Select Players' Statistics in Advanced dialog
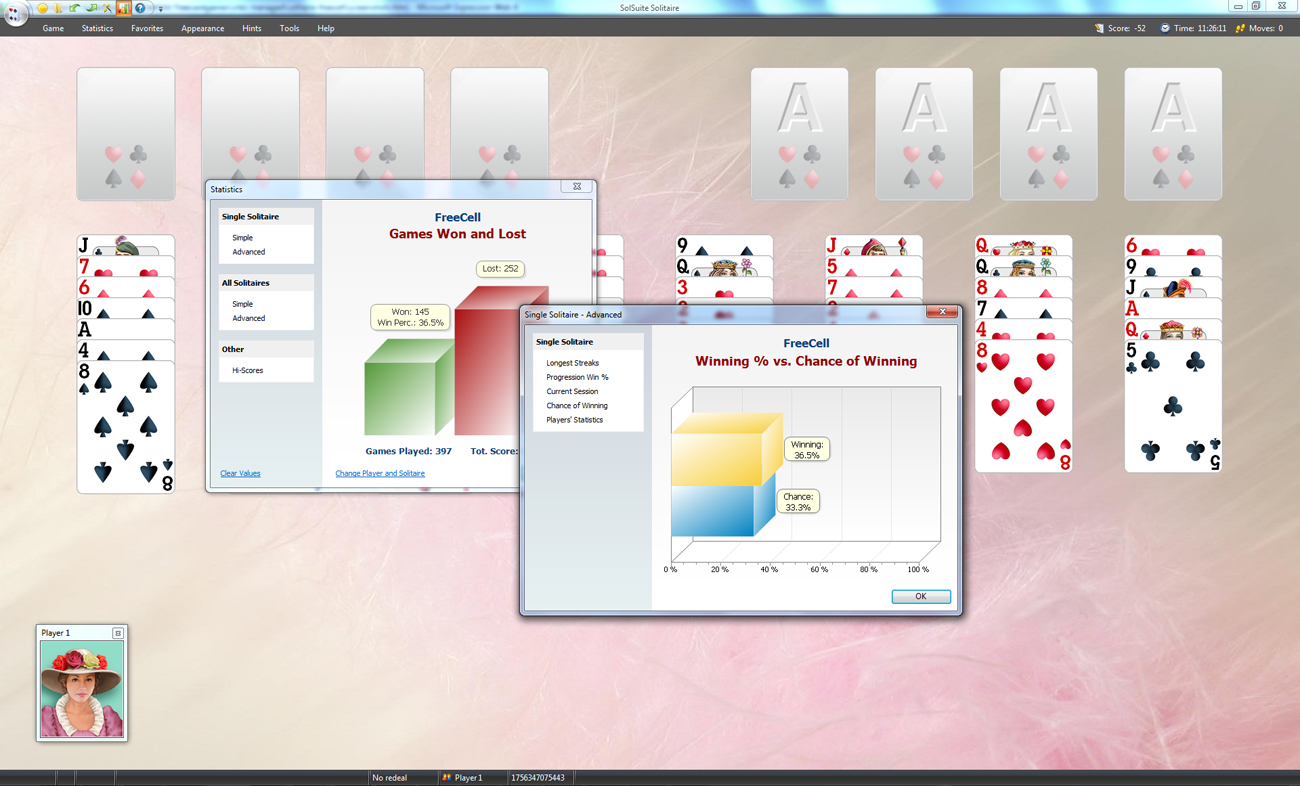 [x=574, y=420]
